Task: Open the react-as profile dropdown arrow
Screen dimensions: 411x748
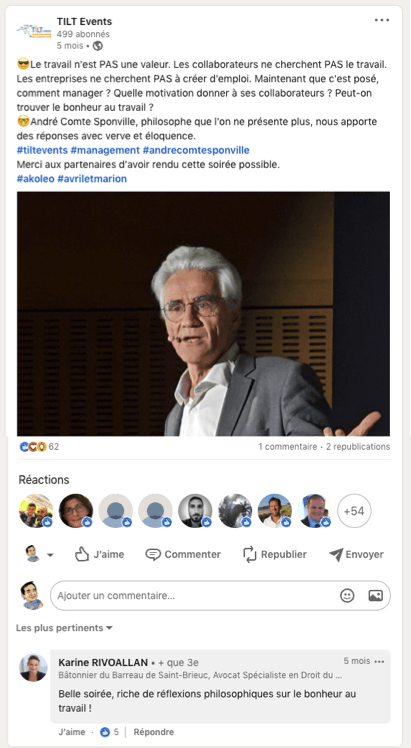Action: (x=50, y=555)
